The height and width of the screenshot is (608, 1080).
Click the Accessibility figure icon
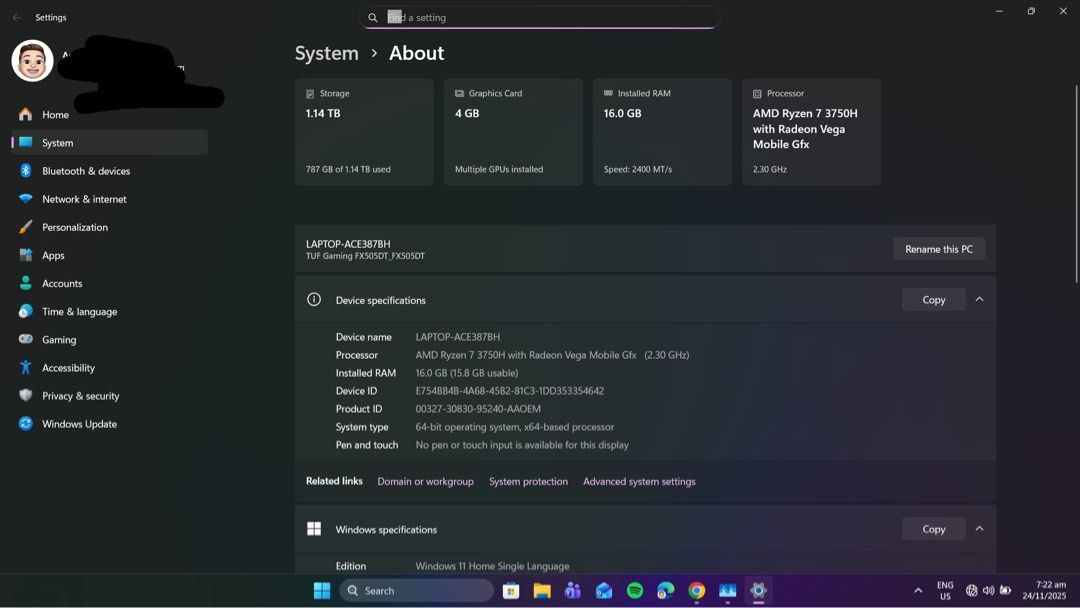coord(25,368)
